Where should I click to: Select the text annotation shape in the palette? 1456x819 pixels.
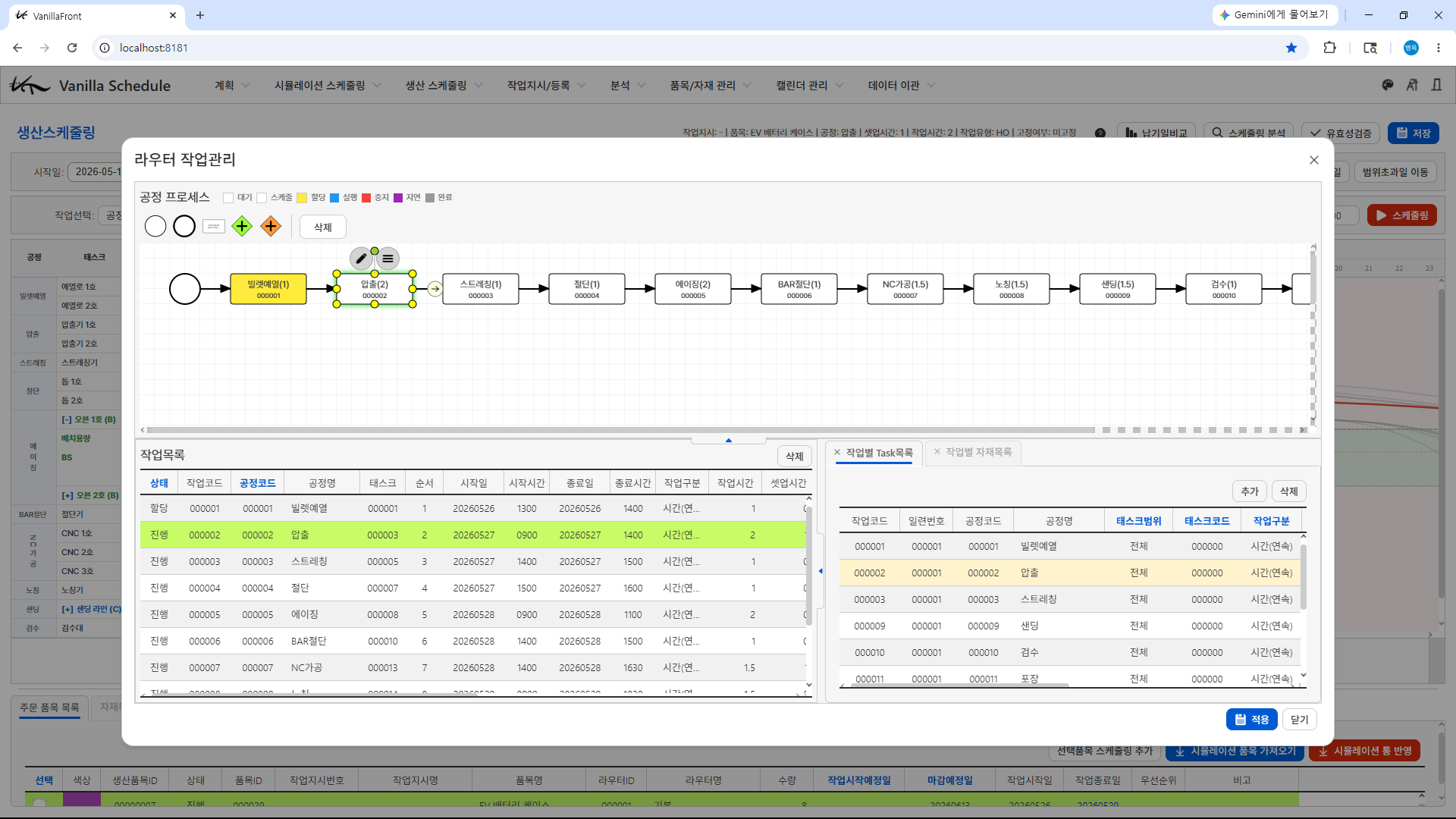(x=214, y=226)
